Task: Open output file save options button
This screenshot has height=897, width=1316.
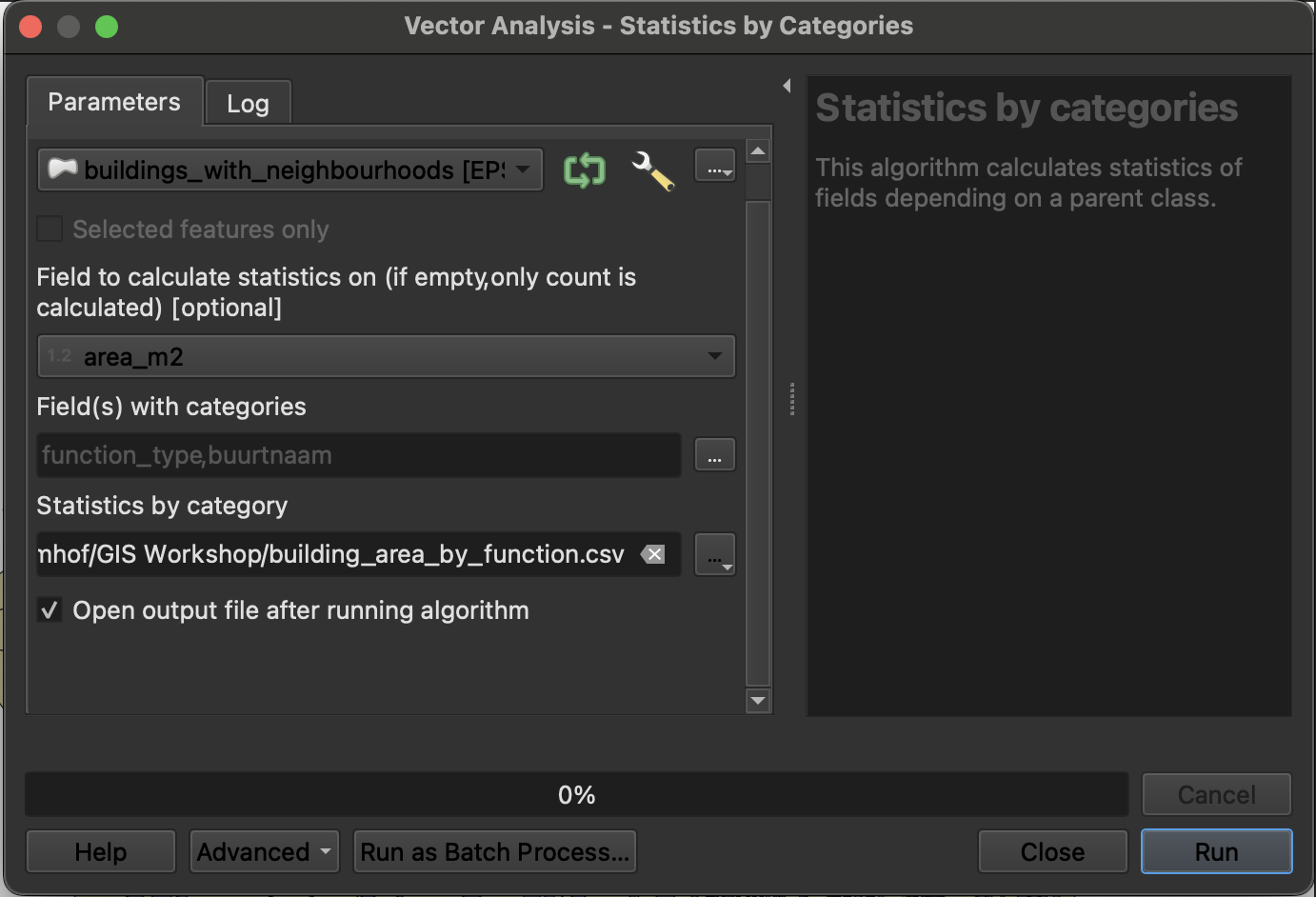Action: [714, 554]
